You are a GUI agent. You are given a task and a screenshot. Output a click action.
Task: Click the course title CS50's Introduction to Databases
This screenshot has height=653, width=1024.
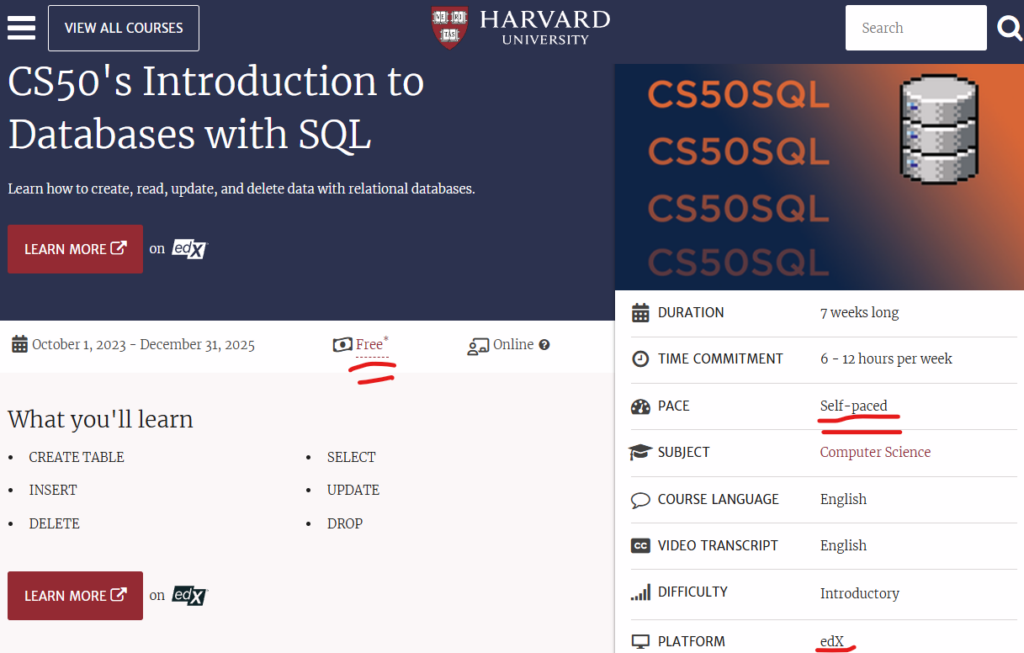coord(216,108)
